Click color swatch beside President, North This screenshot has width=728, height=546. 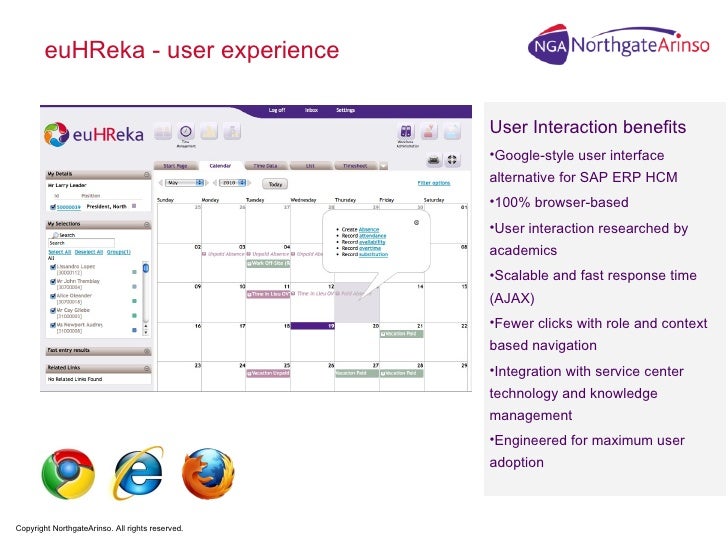pyautogui.click(x=134, y=206)
